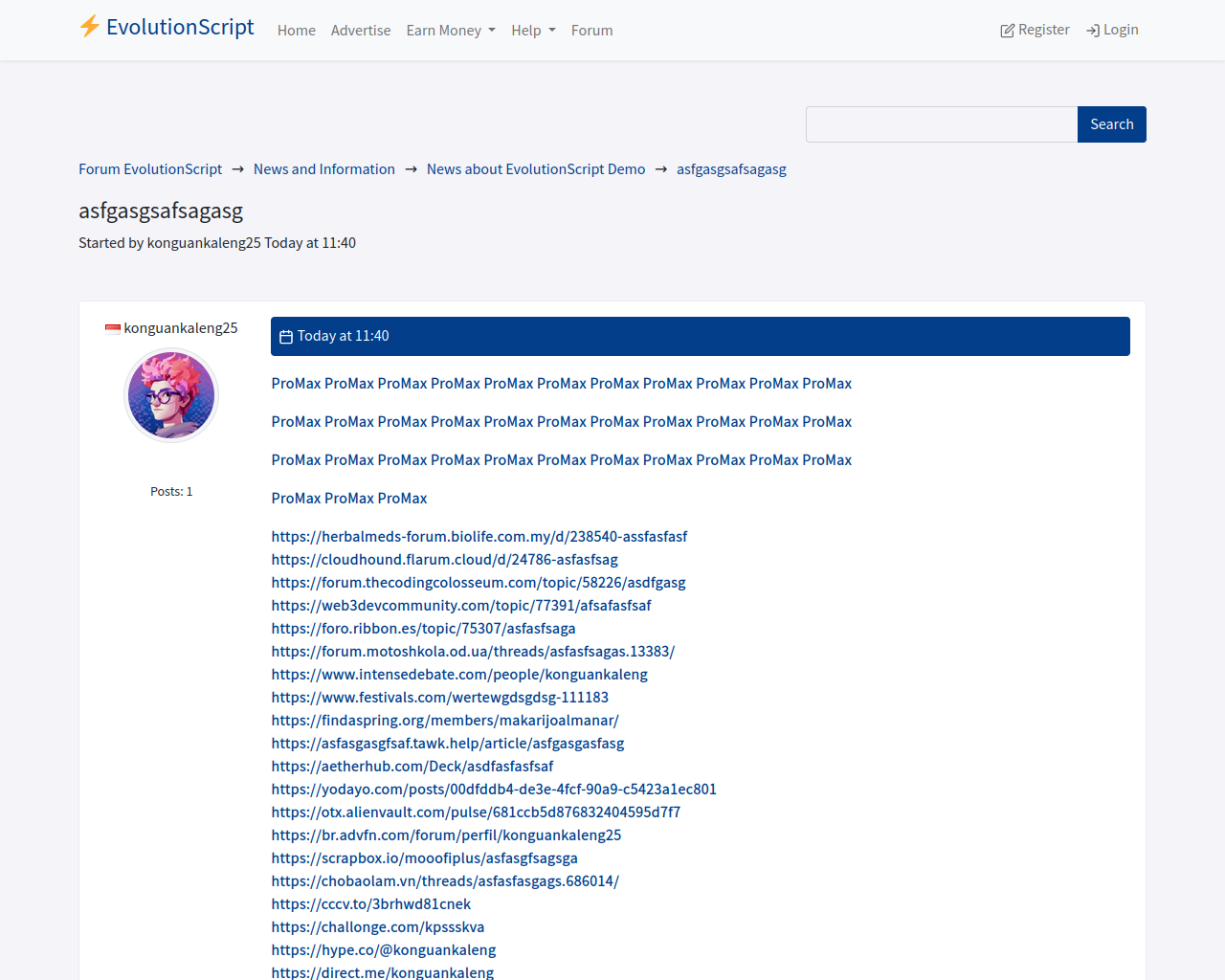The width and height of the screenshot is (1225, 980).
Task: Click the Today at 11:40 post header
Action: (701, 336)
